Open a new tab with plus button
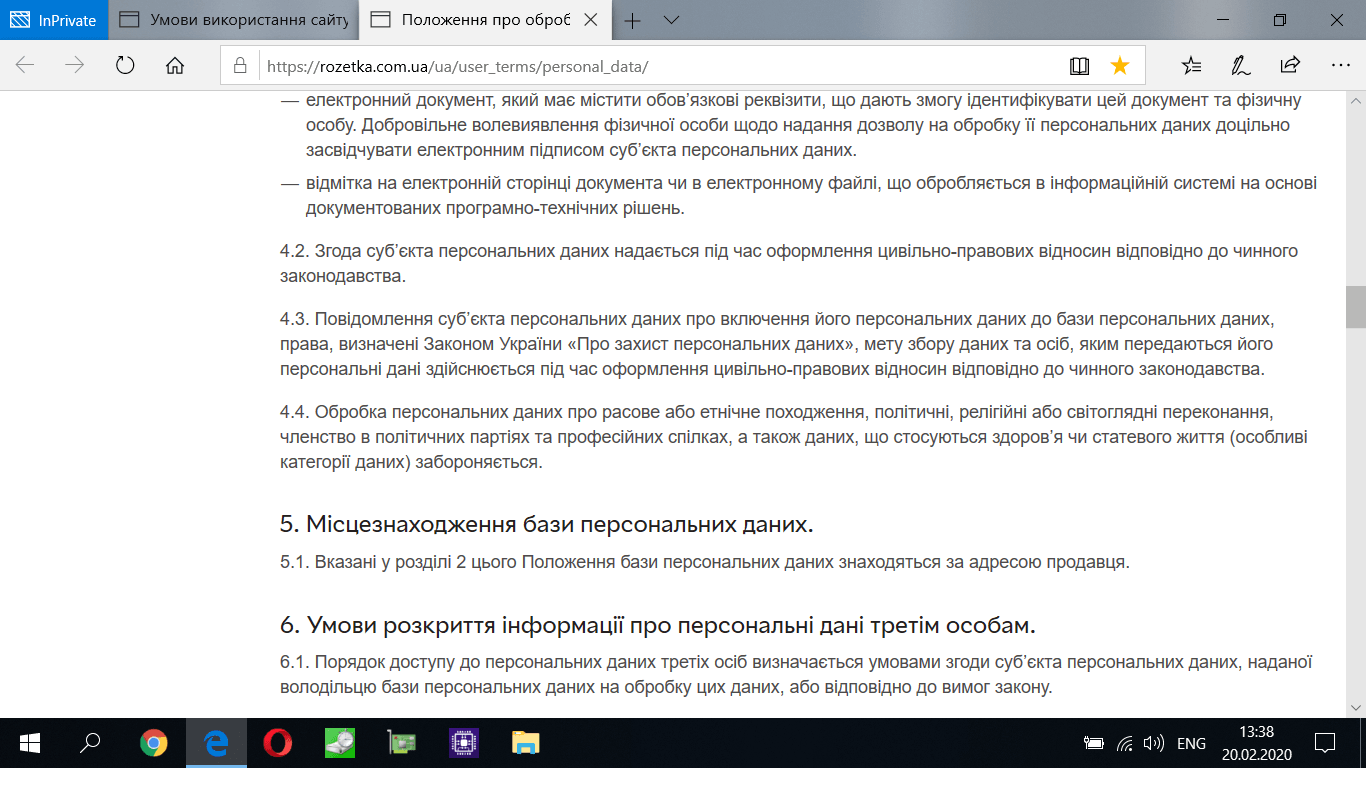 pyautogui.click(x=633, y=20)
